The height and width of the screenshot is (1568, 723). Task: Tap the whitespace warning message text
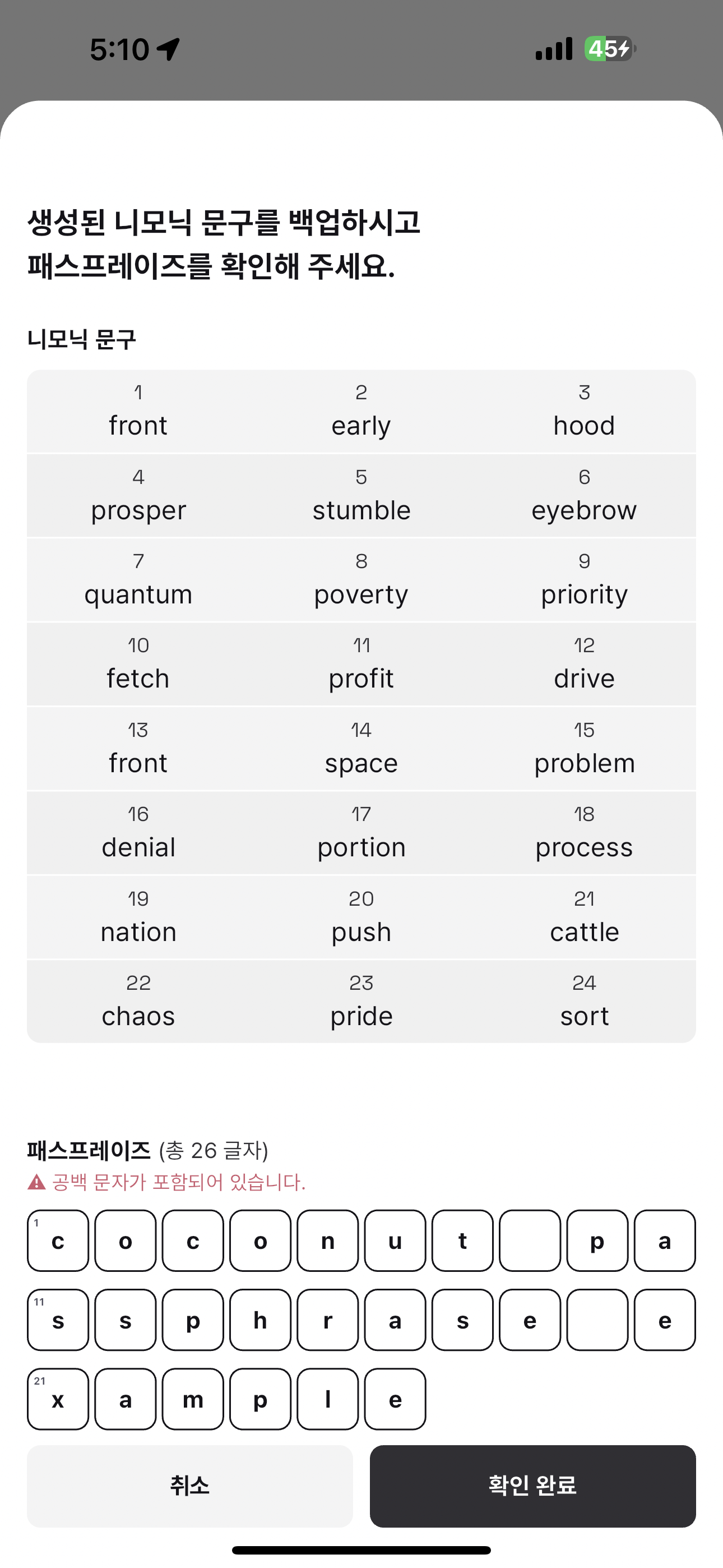[x=179, y=1182]
